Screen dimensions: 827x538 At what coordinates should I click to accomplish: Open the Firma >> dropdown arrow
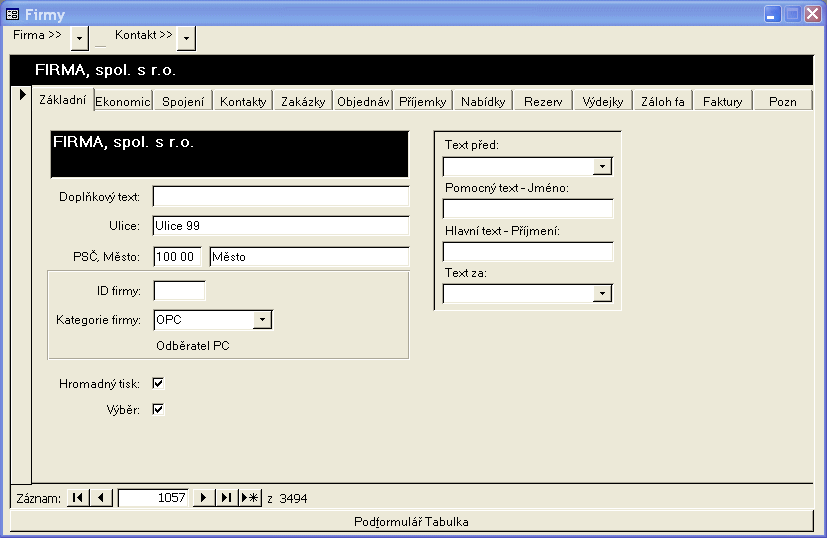point(80,37)
